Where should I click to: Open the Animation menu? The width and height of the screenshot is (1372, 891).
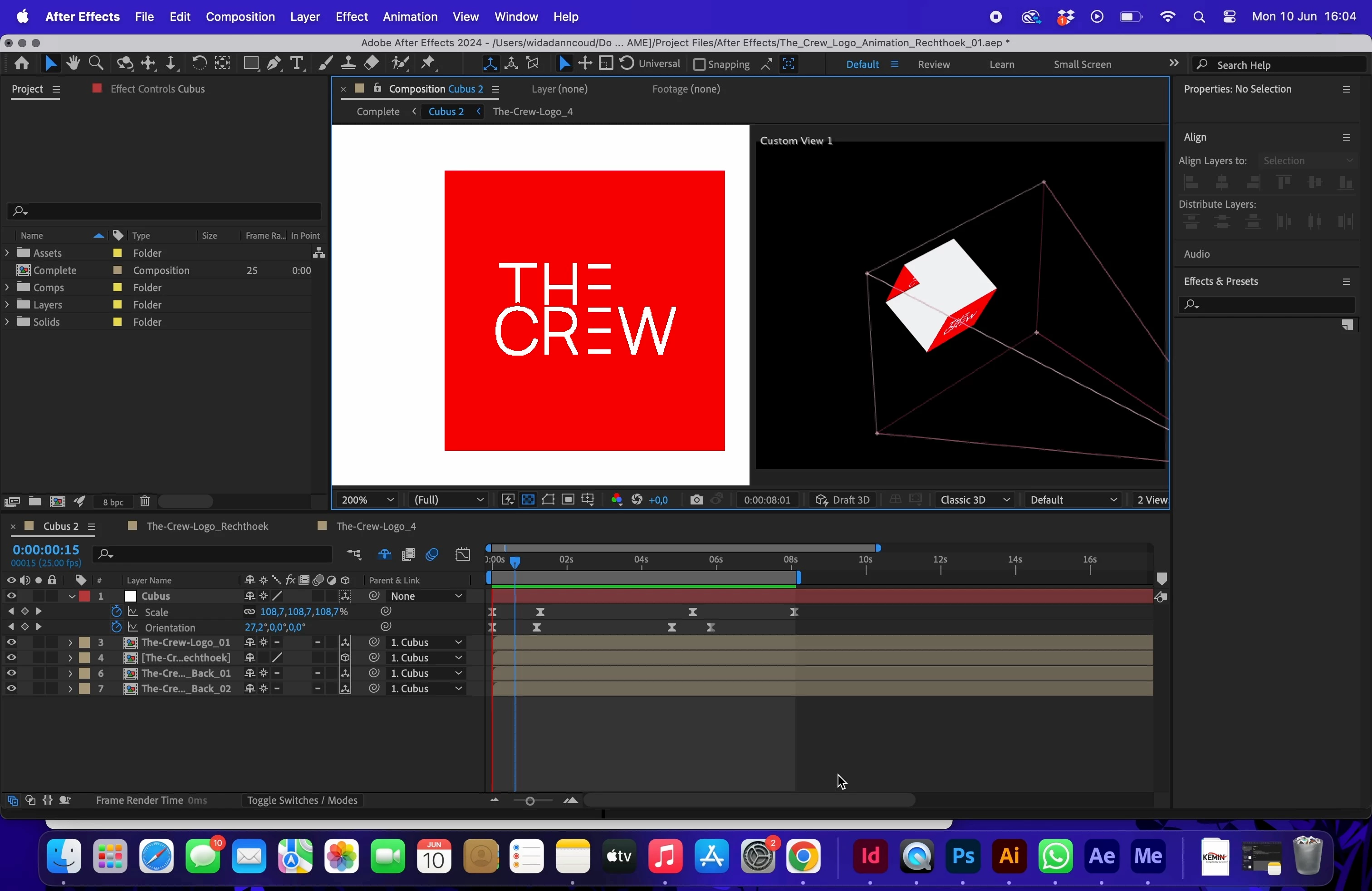coord(409,17)
